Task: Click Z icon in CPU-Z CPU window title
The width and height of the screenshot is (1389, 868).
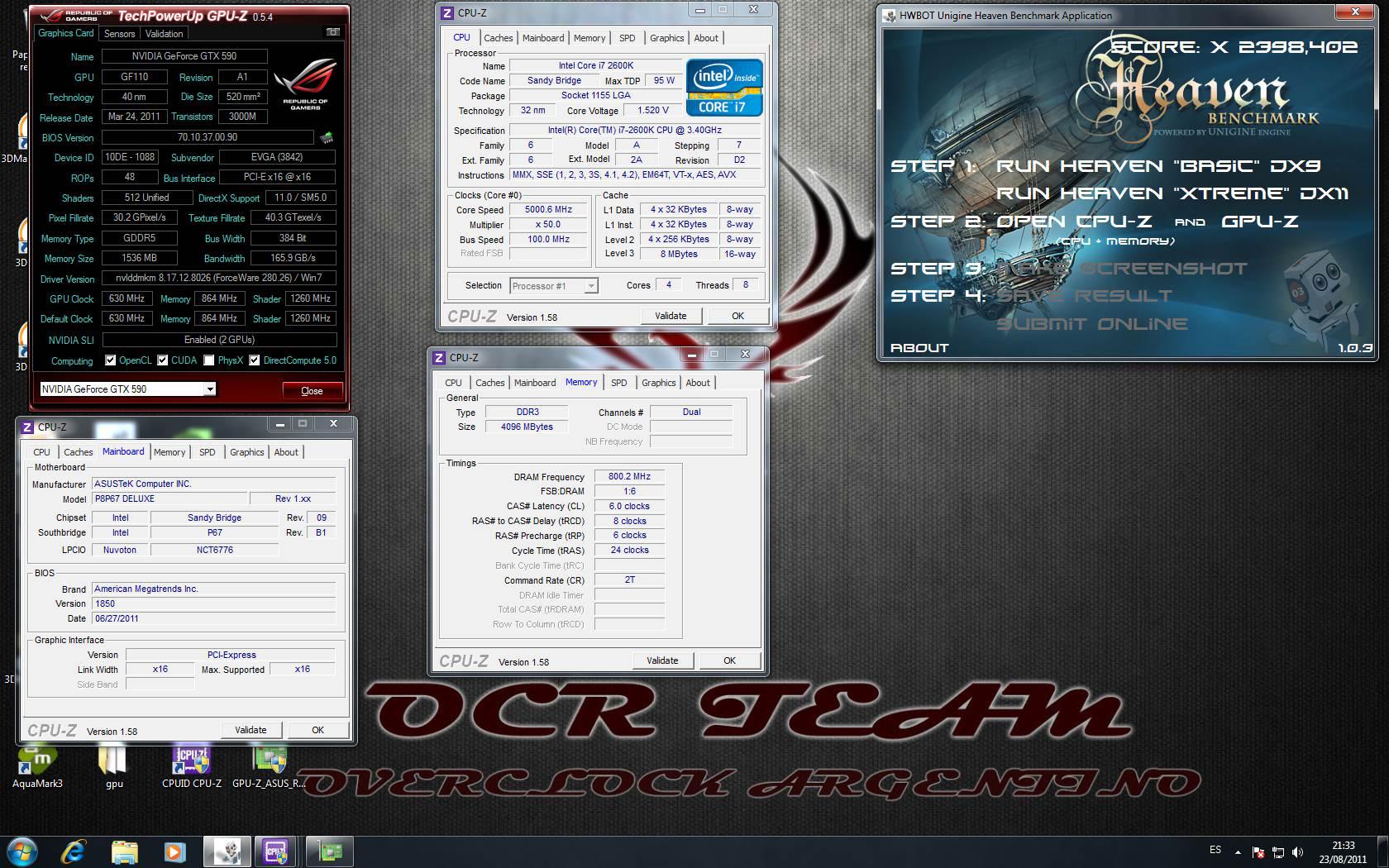Action: [447, 12]
